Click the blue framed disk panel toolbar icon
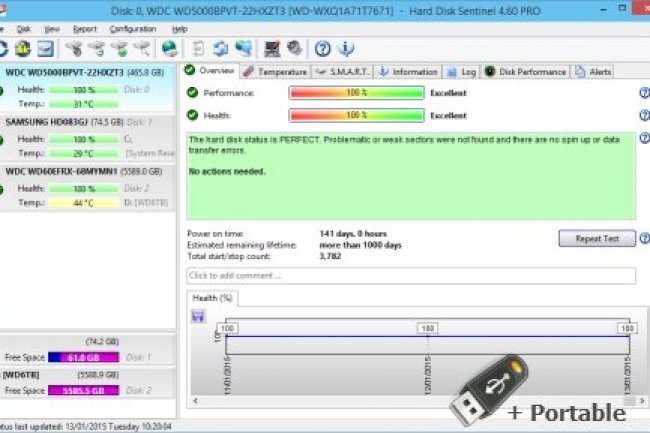 [x=46, y=49]
